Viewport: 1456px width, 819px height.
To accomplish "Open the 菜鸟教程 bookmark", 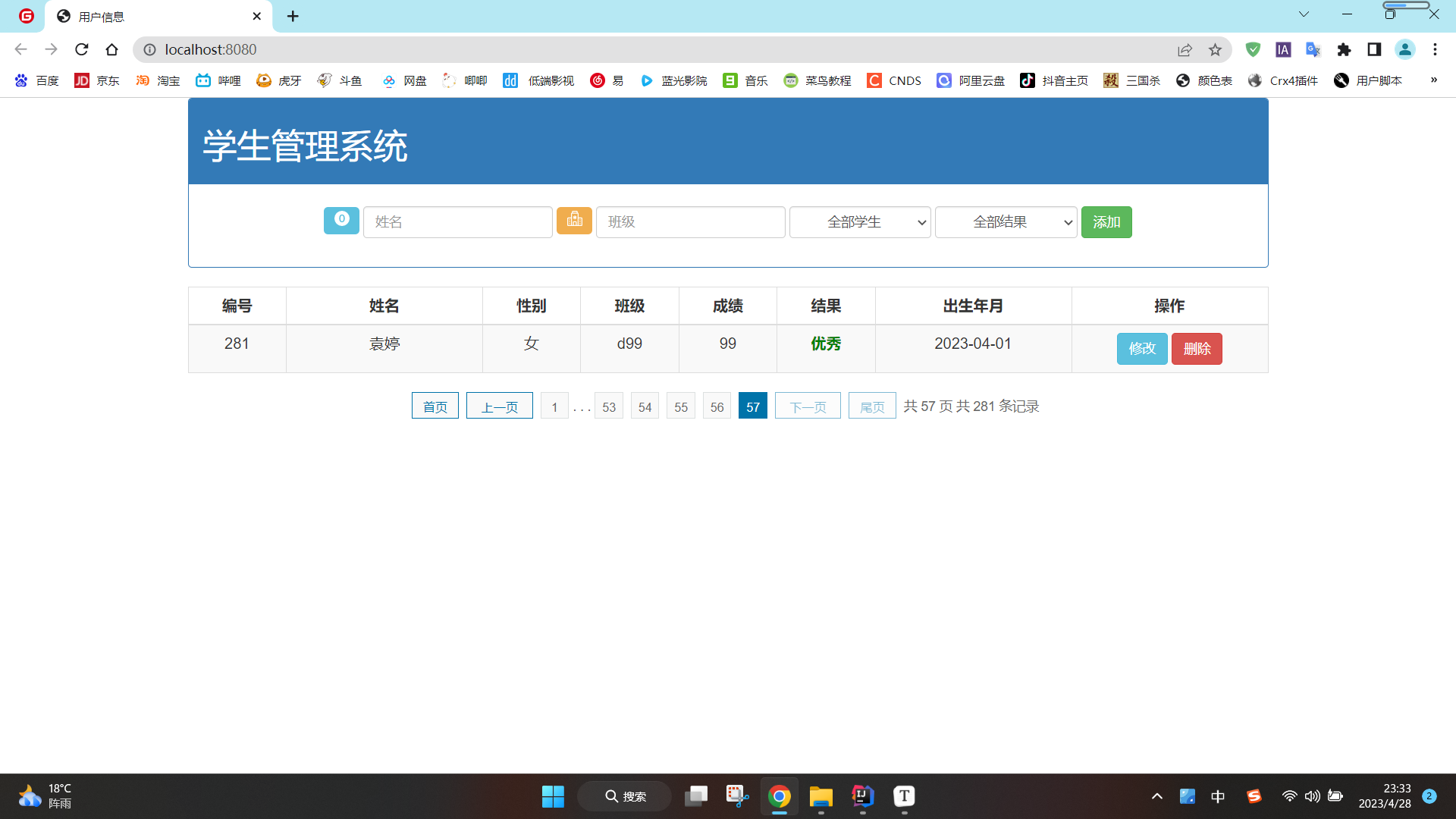I will pyautogui.click(x=817, y=80).
